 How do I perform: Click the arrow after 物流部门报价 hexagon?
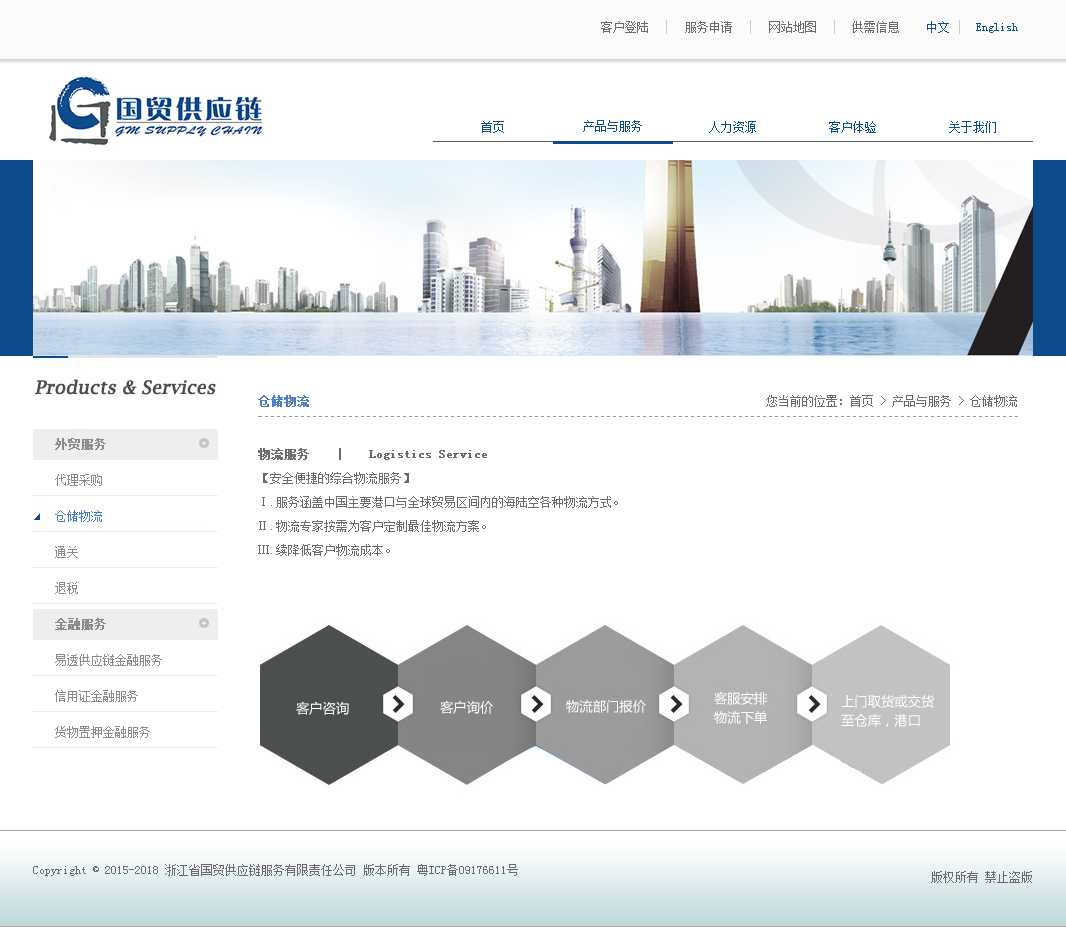click(x=674, y=705)
